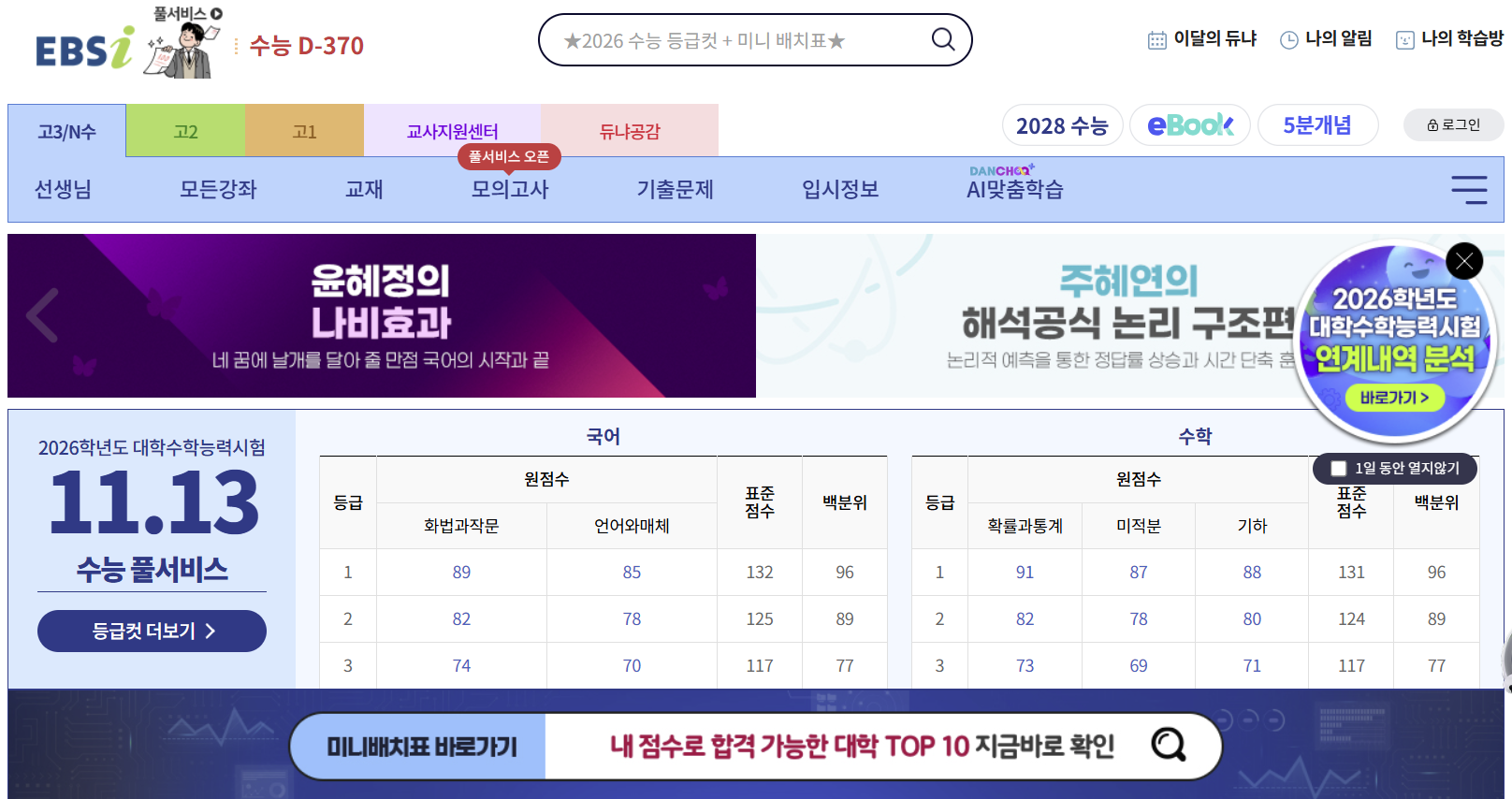Click the 풀서비스 character illustration

coord(185,44)
